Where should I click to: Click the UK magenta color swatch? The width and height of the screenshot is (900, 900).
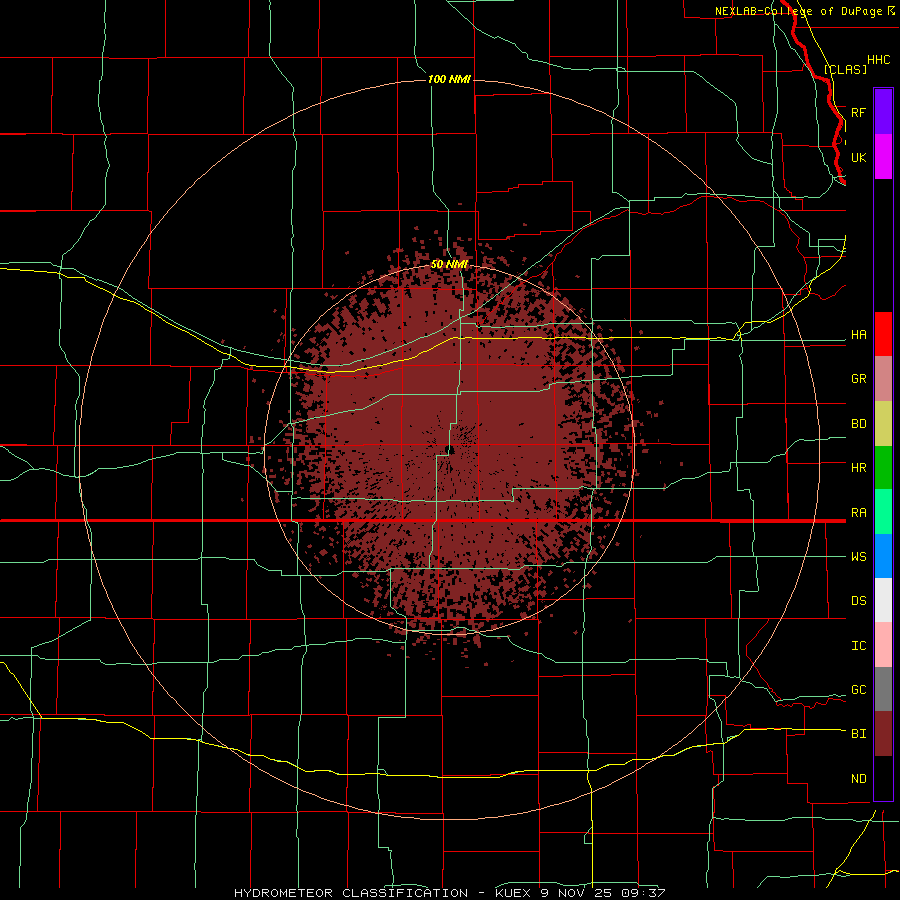[883, 157]
